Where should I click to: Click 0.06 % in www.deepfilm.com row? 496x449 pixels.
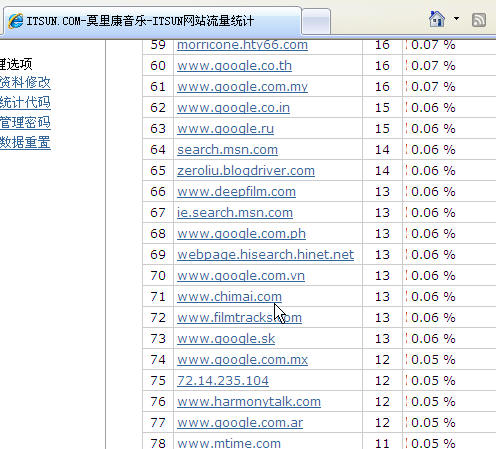[x=433, y=192]
